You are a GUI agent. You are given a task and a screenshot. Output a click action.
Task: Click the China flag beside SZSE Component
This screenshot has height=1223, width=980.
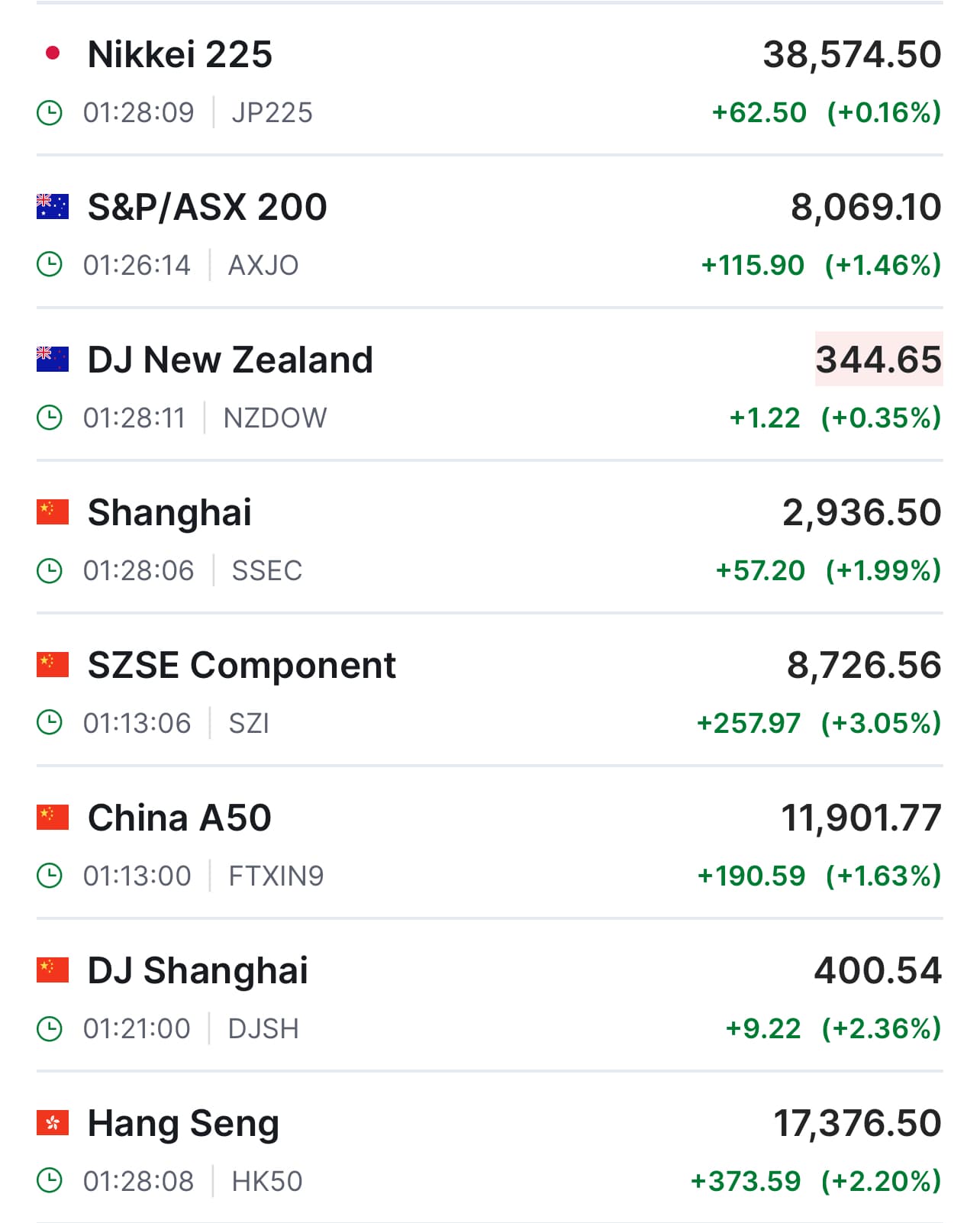click(x=53, y=664)
